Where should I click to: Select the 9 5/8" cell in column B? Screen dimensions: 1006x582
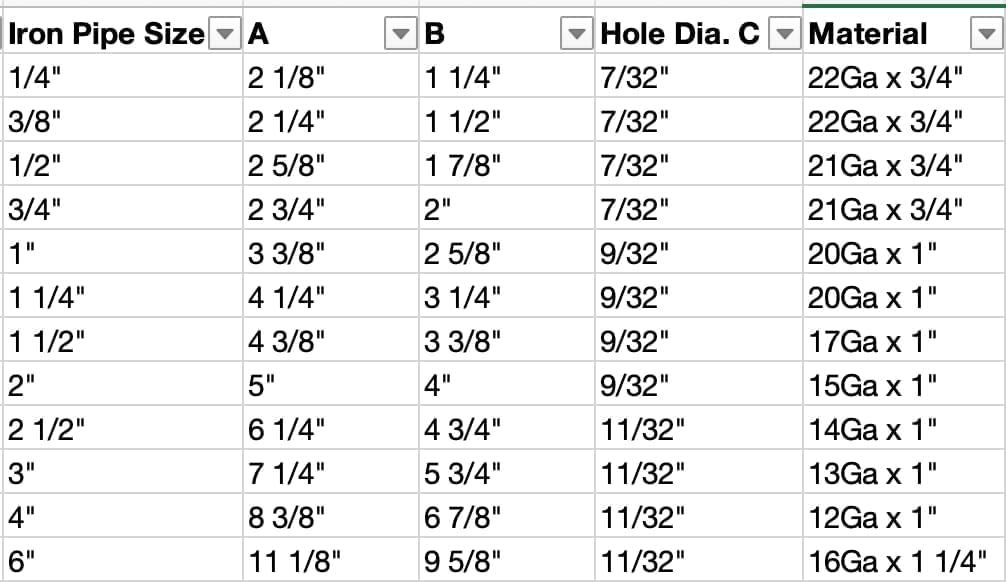(x=507, y=560)
